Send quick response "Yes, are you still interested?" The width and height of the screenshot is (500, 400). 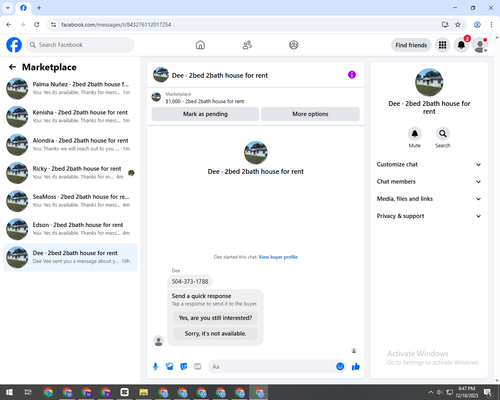(x=215, y=318)
